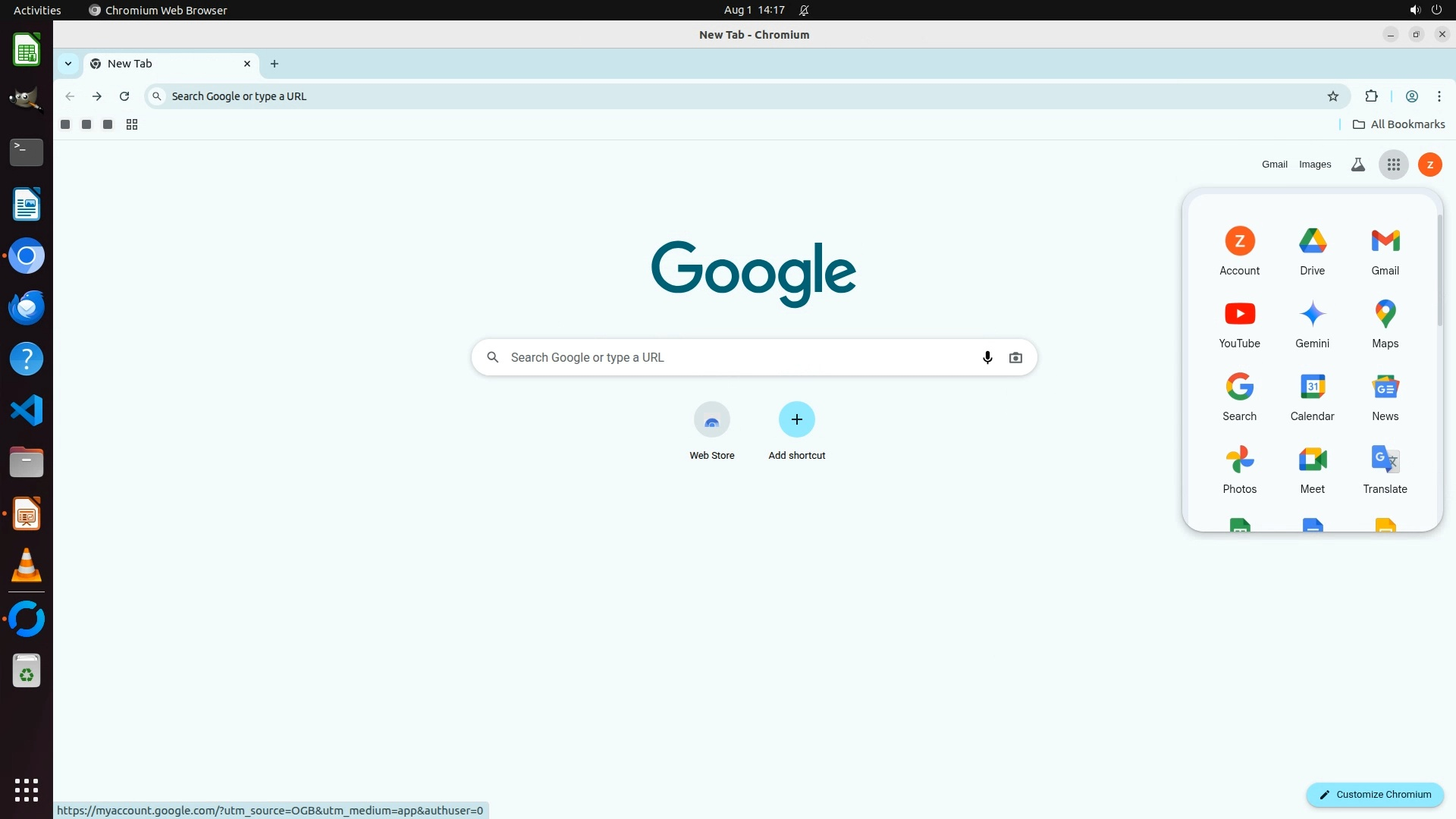
Task: Click the Search Labs flask icon
Action: (1357, 165)
